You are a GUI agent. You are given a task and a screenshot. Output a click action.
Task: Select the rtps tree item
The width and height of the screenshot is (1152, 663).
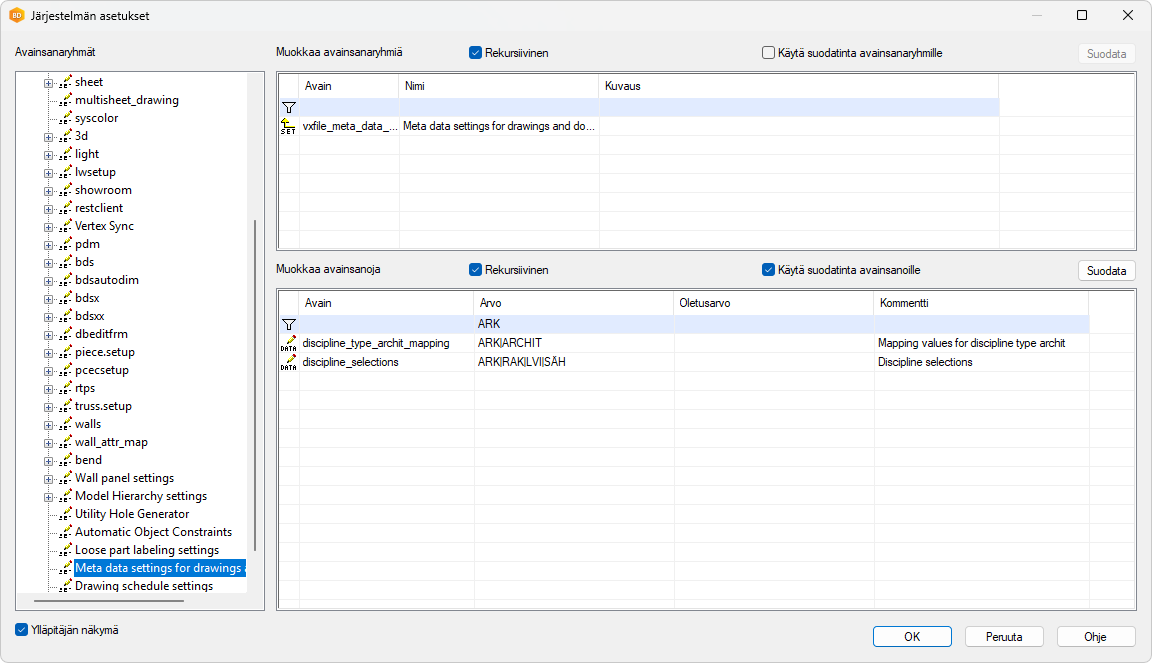pyautogui.click(x=84, y=388)
